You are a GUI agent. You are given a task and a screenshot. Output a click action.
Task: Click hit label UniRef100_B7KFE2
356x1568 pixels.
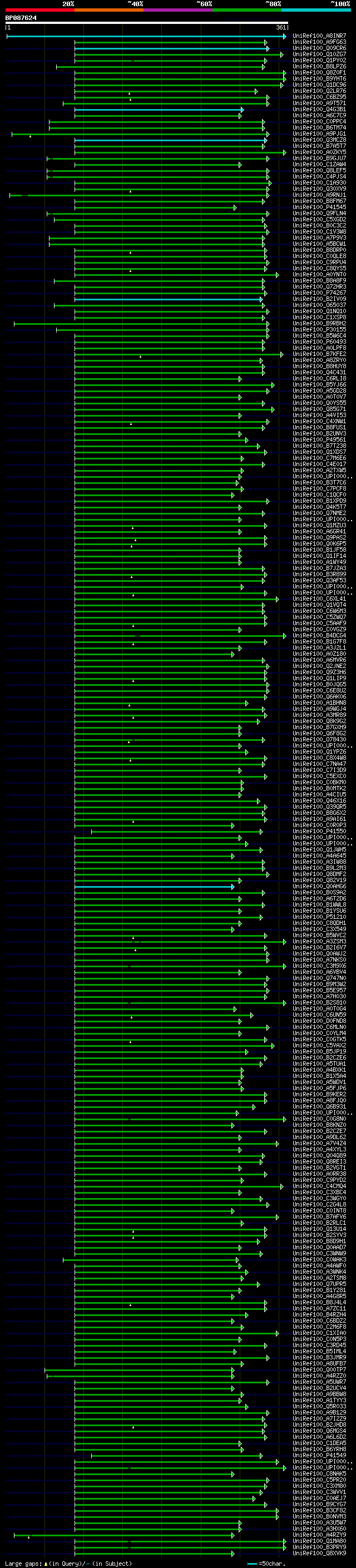[x=319, y=354]
